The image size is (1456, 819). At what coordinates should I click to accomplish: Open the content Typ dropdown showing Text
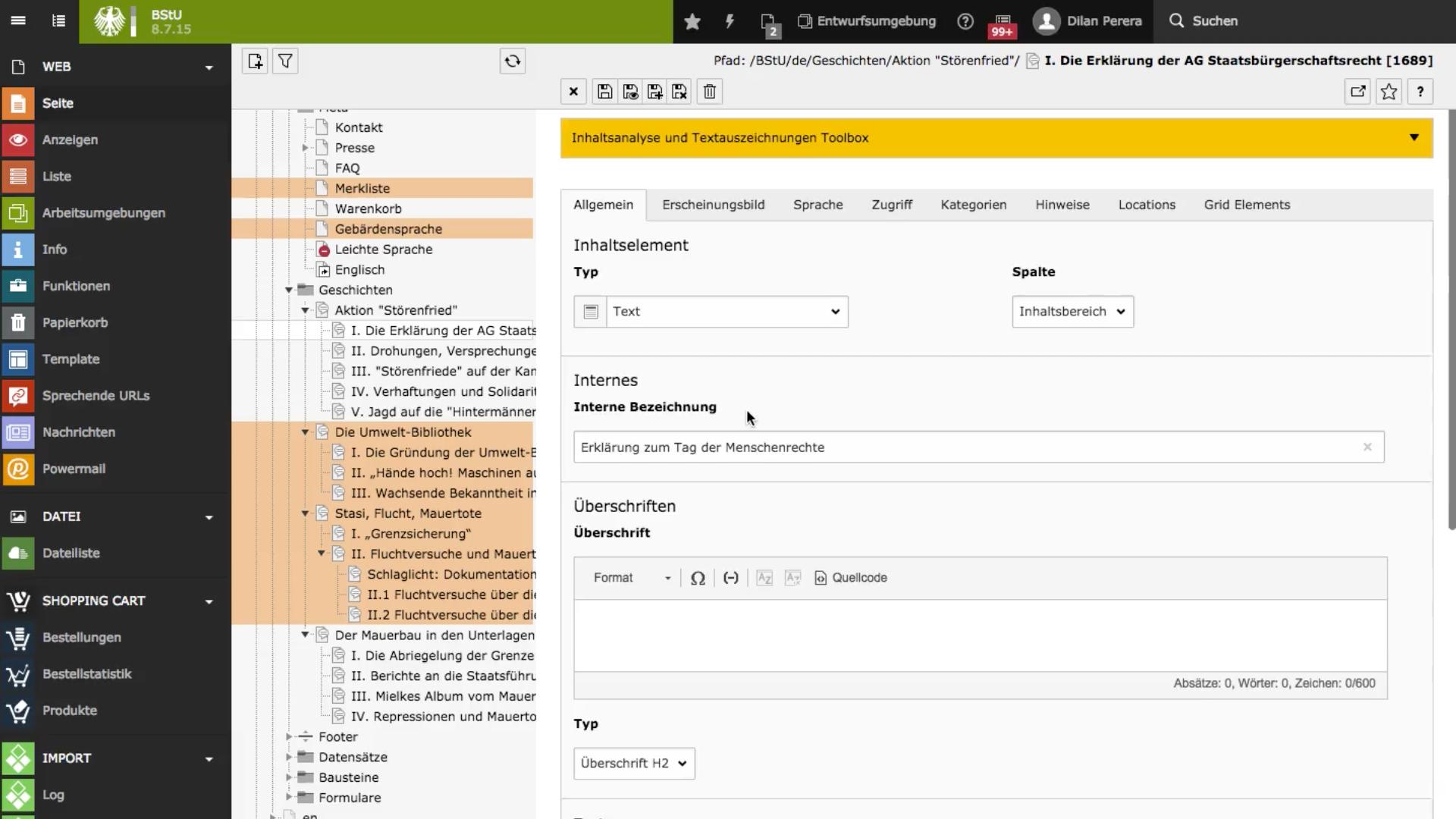pos(726,312)
